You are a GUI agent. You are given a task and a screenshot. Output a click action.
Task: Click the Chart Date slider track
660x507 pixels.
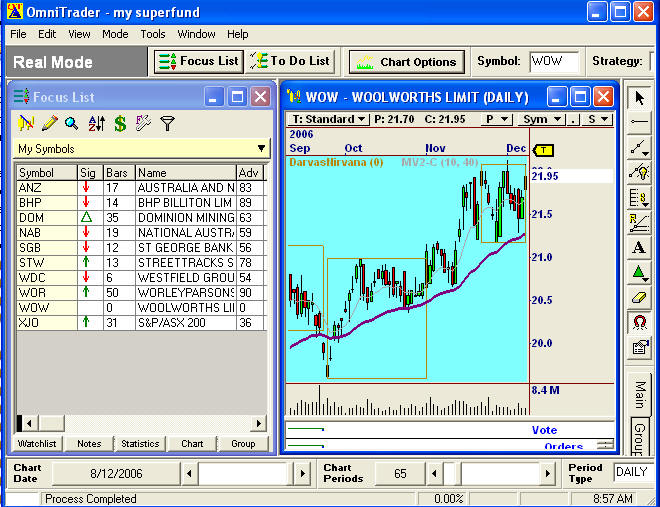pyautogui.click(x=245, y=474)
